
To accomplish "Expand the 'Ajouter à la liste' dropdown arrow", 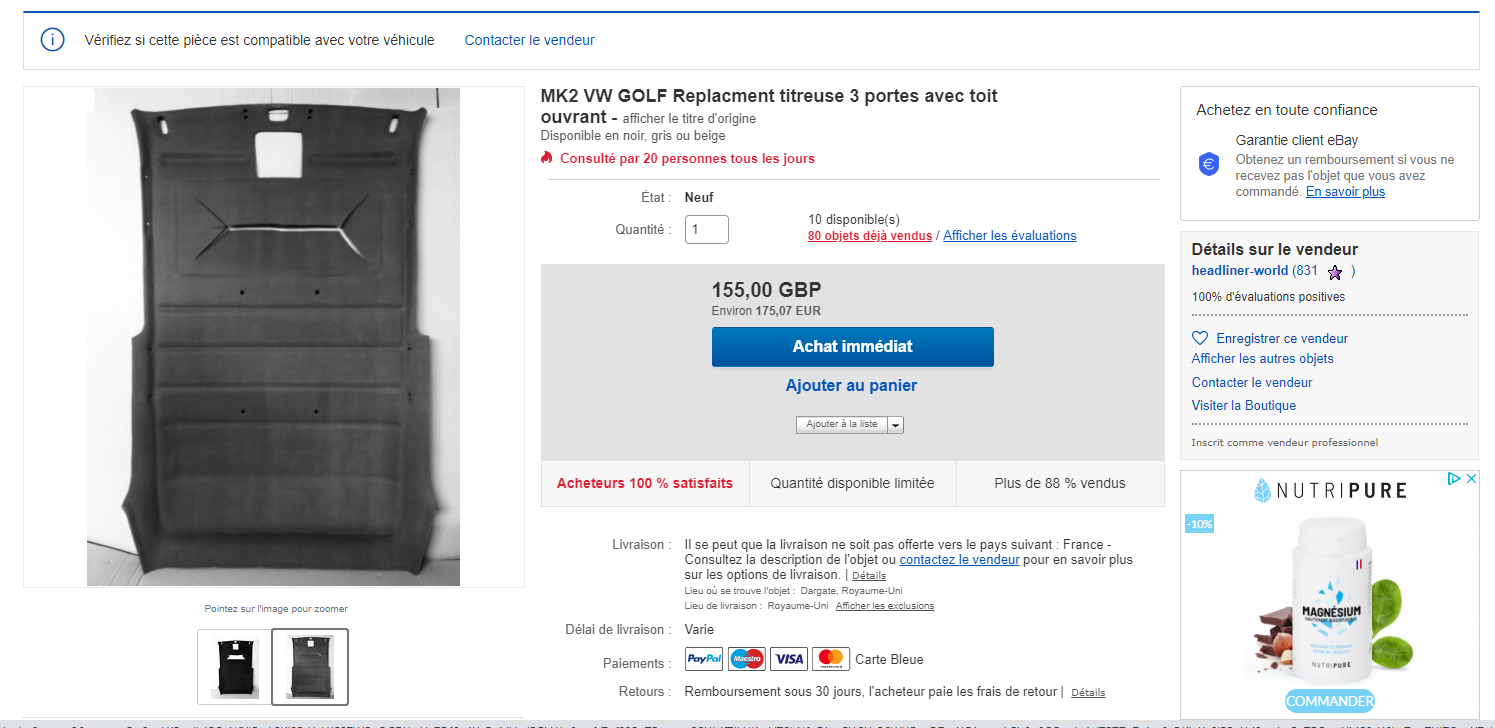I will pyautogui.click(x=895, y=425).
